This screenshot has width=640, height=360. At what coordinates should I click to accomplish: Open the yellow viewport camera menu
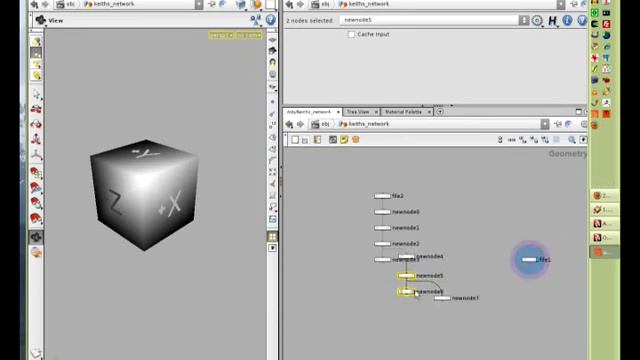tap(248, 36)
